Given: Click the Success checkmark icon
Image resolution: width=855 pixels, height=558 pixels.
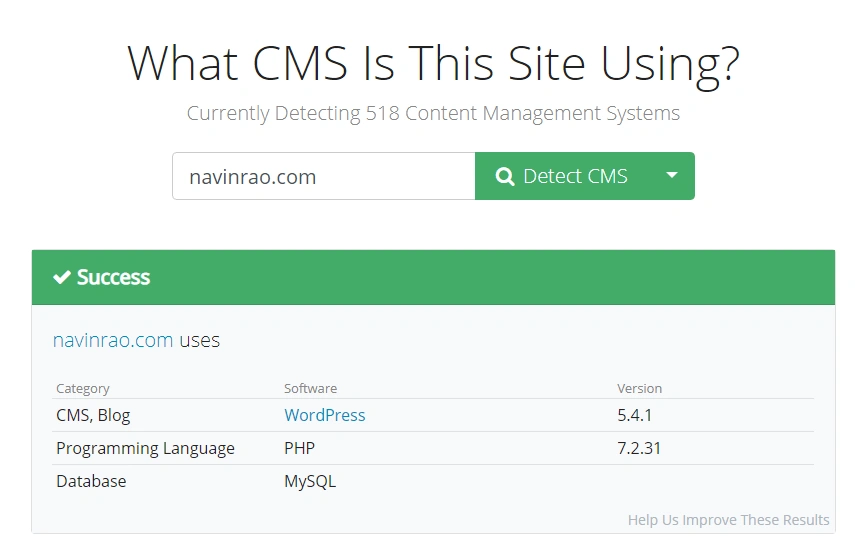Looking at the screenshot, I should click(x=62, y=277).
